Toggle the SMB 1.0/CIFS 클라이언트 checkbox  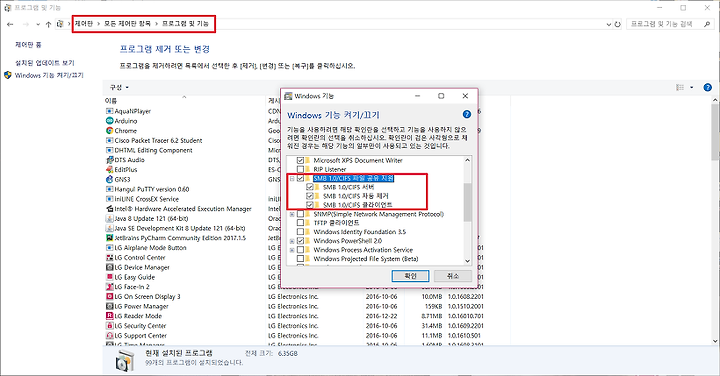coord(310,205)
